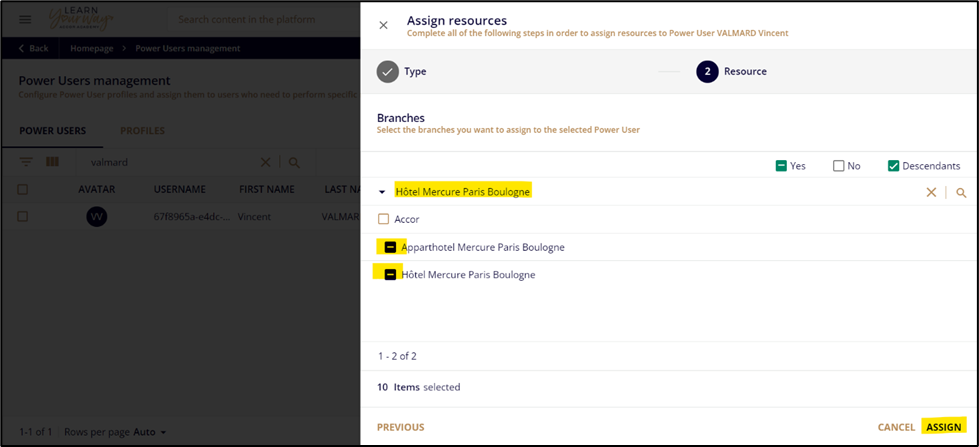This screenshot has width=979, height=447.
Task: Switch to the Power Users tab
Action: pos(52,131)
